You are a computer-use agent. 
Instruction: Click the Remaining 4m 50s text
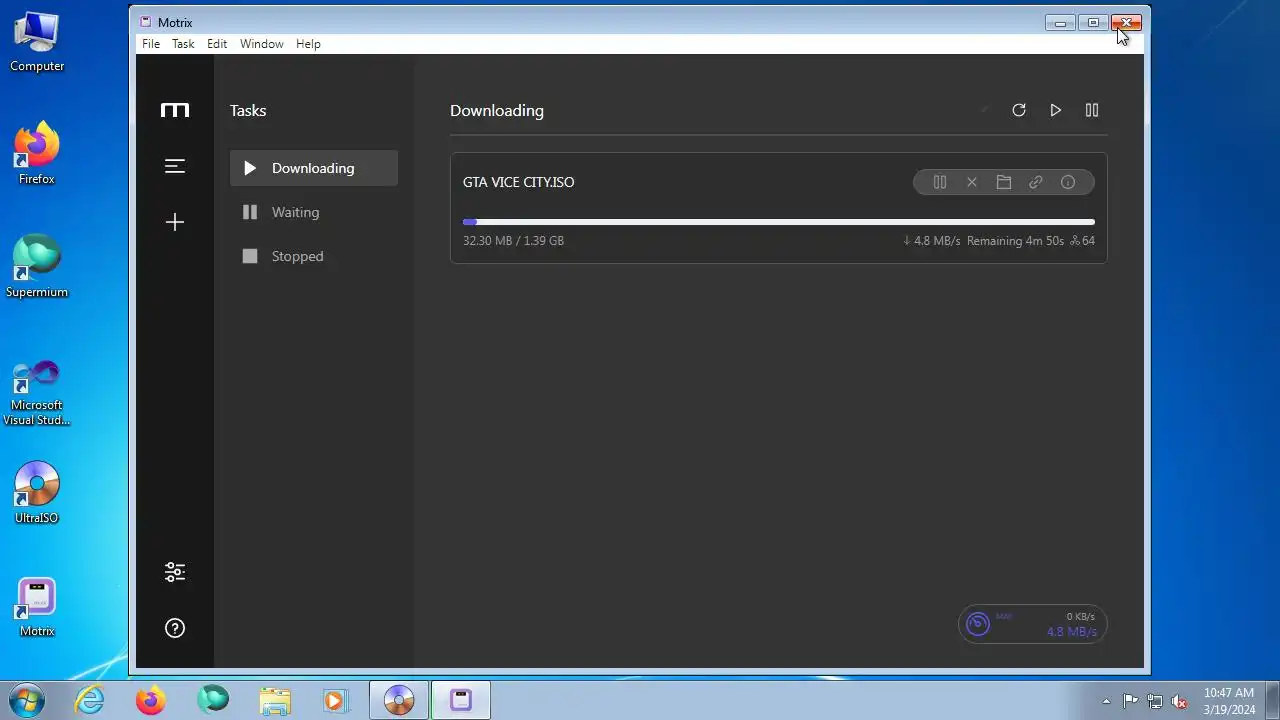[x=1015, y=241]
